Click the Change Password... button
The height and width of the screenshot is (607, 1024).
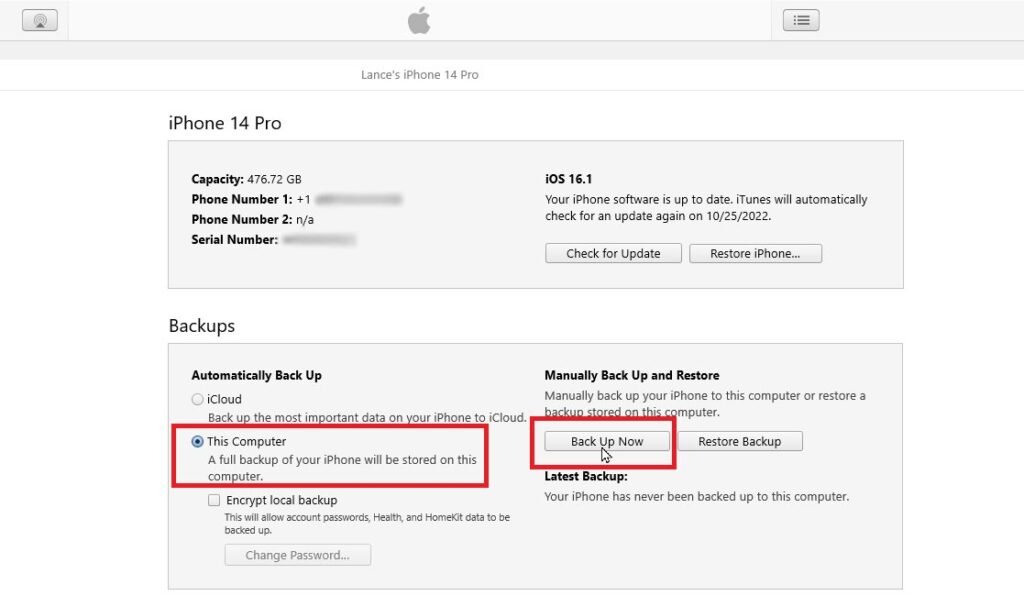click(298, 555)
